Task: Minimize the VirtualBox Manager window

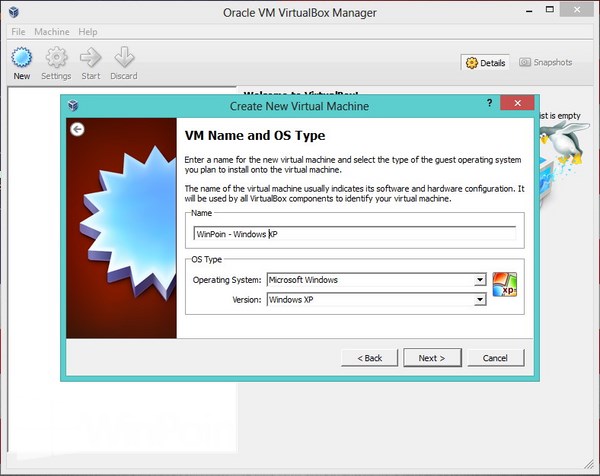Action: [x=529, y=11]
